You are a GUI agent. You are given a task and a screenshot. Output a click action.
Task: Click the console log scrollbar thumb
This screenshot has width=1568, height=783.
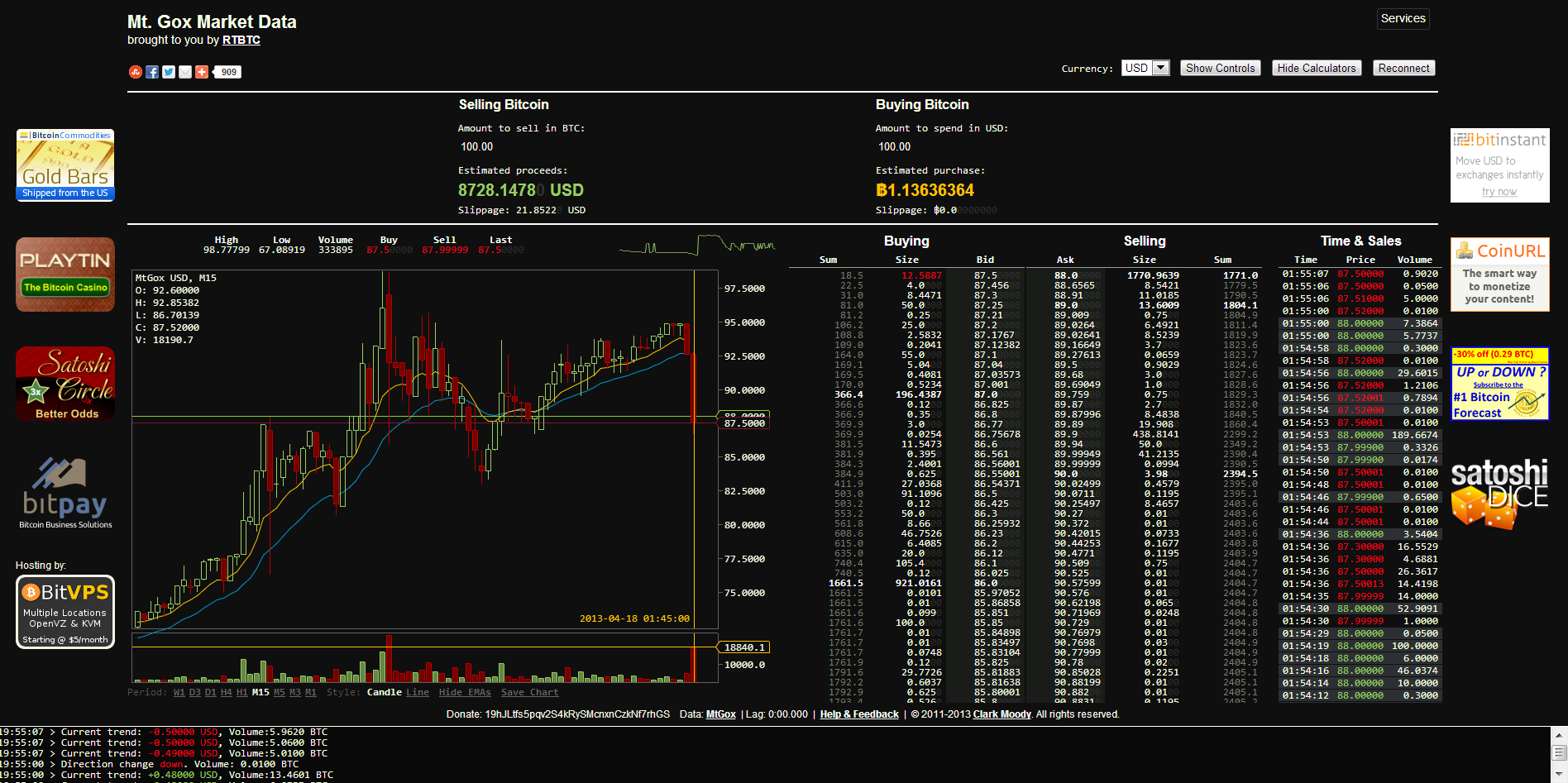point(1560,753)
